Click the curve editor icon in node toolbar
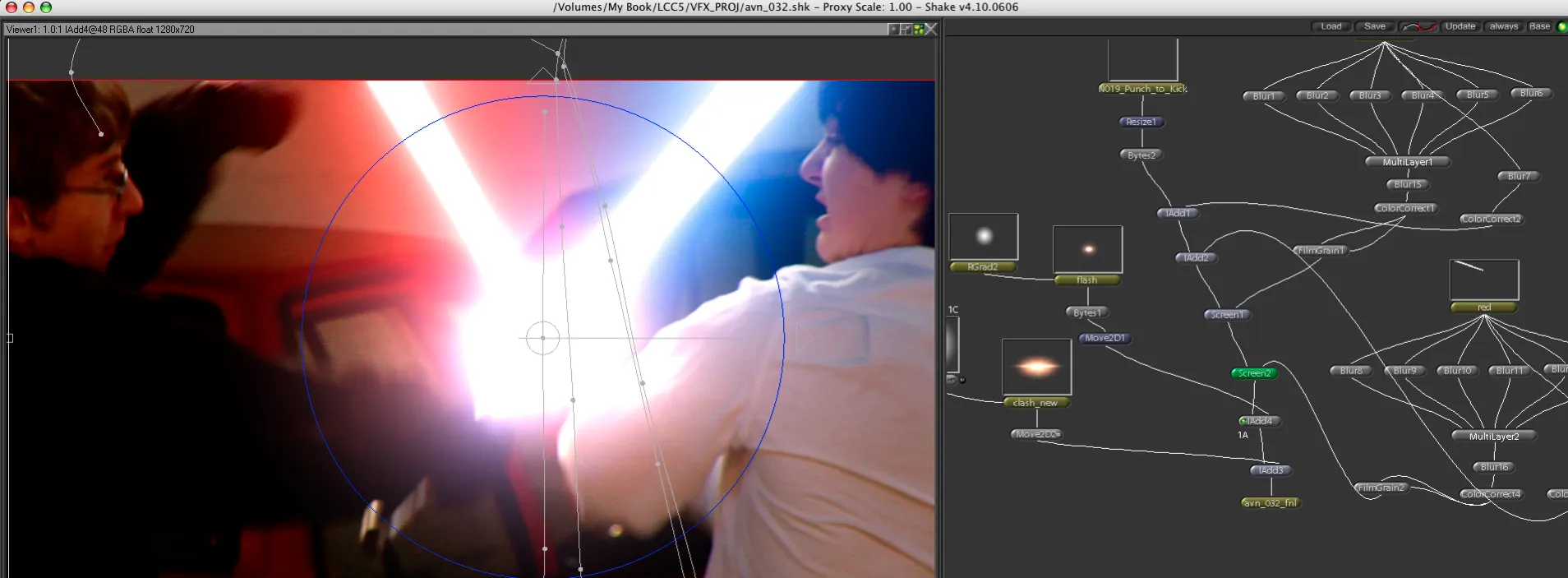 (x=1418, y=26)
